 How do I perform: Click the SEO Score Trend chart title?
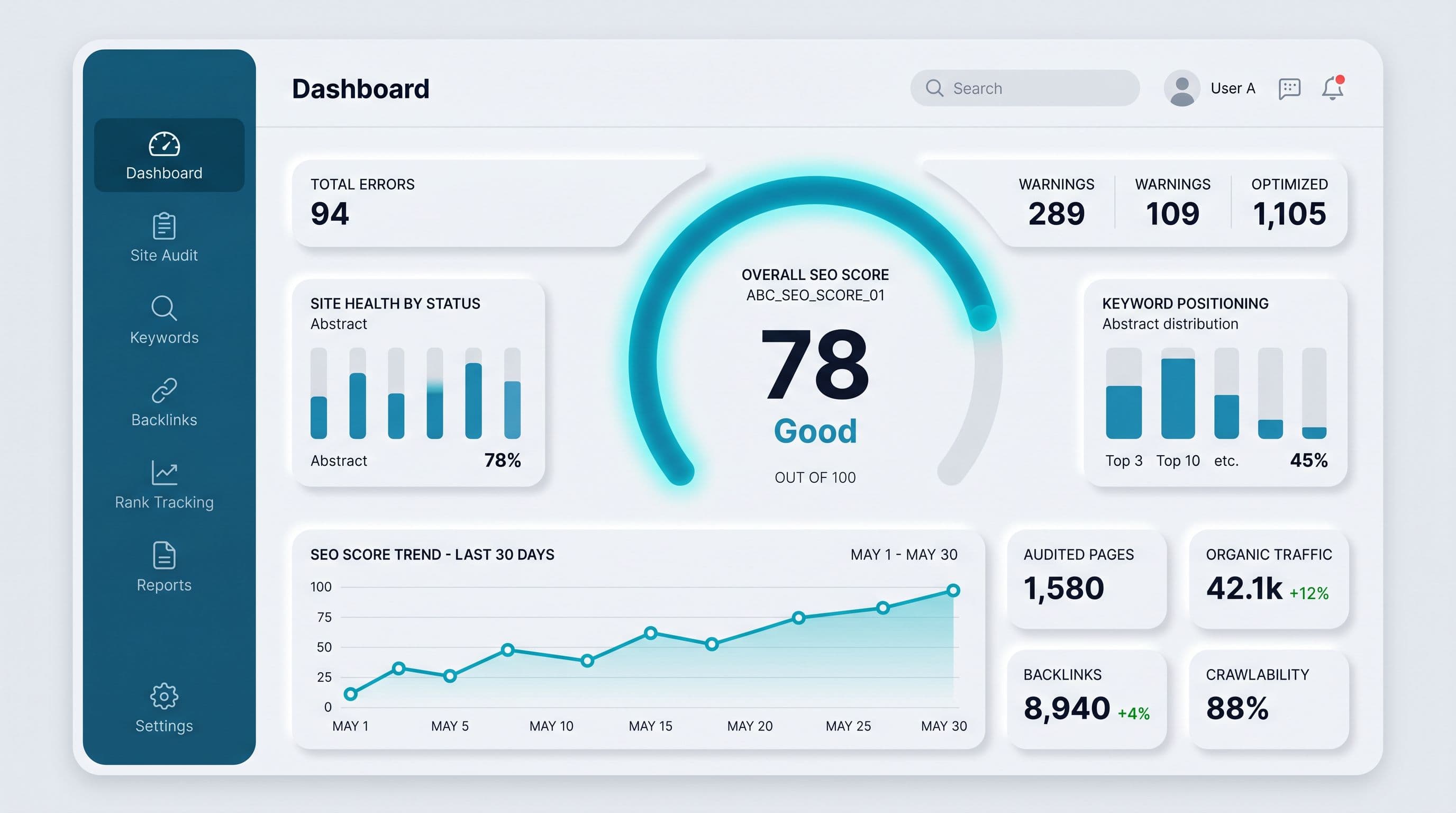pos(432,555)
